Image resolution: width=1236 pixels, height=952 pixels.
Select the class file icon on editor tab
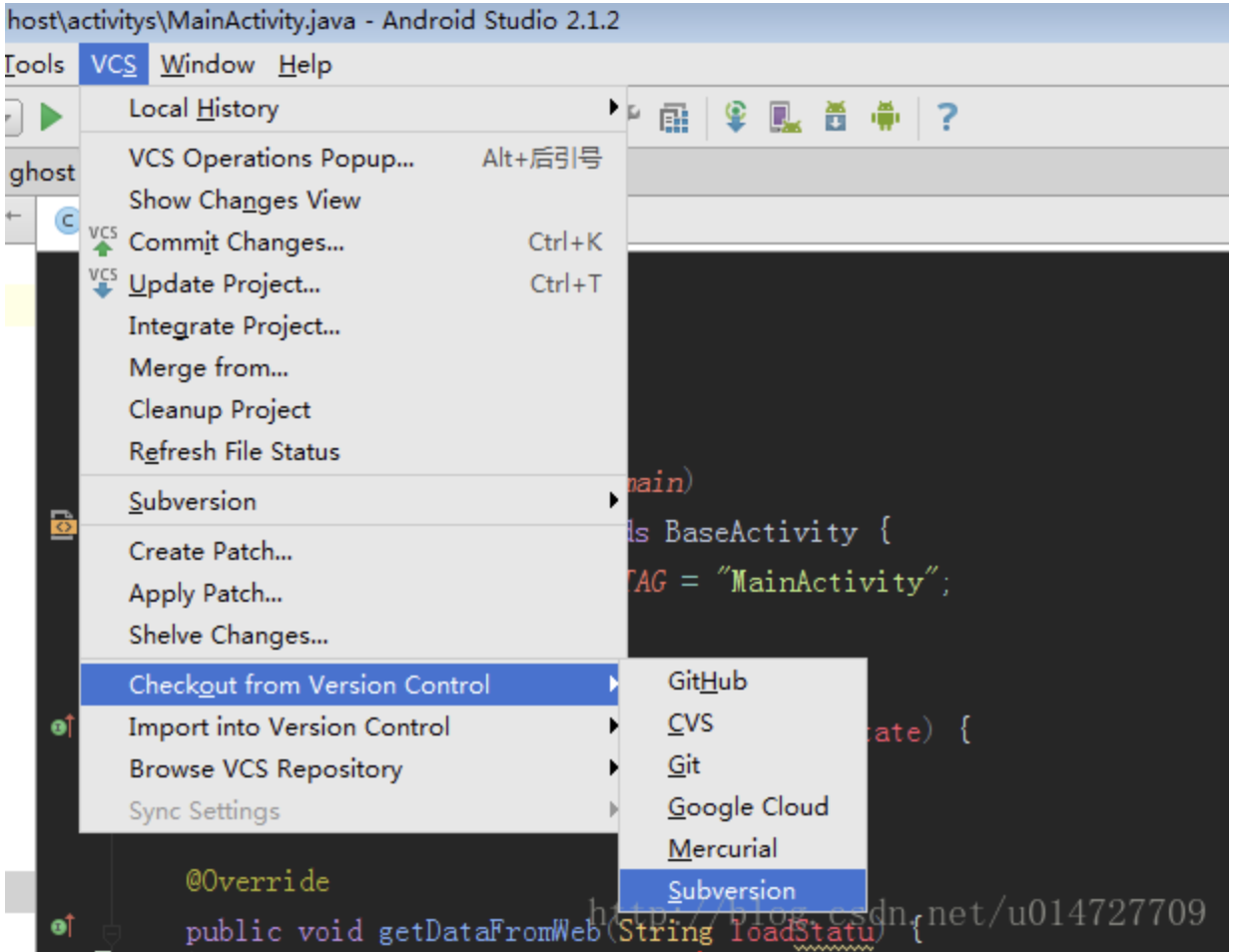[x=66, y=220]
